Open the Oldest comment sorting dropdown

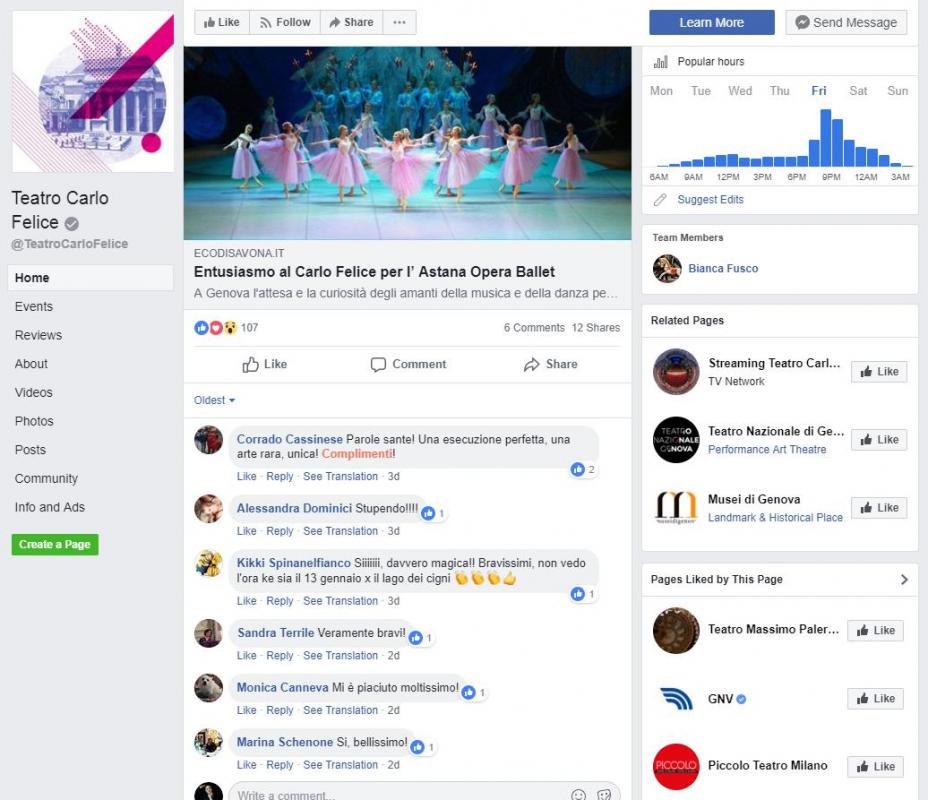[214, 400]
